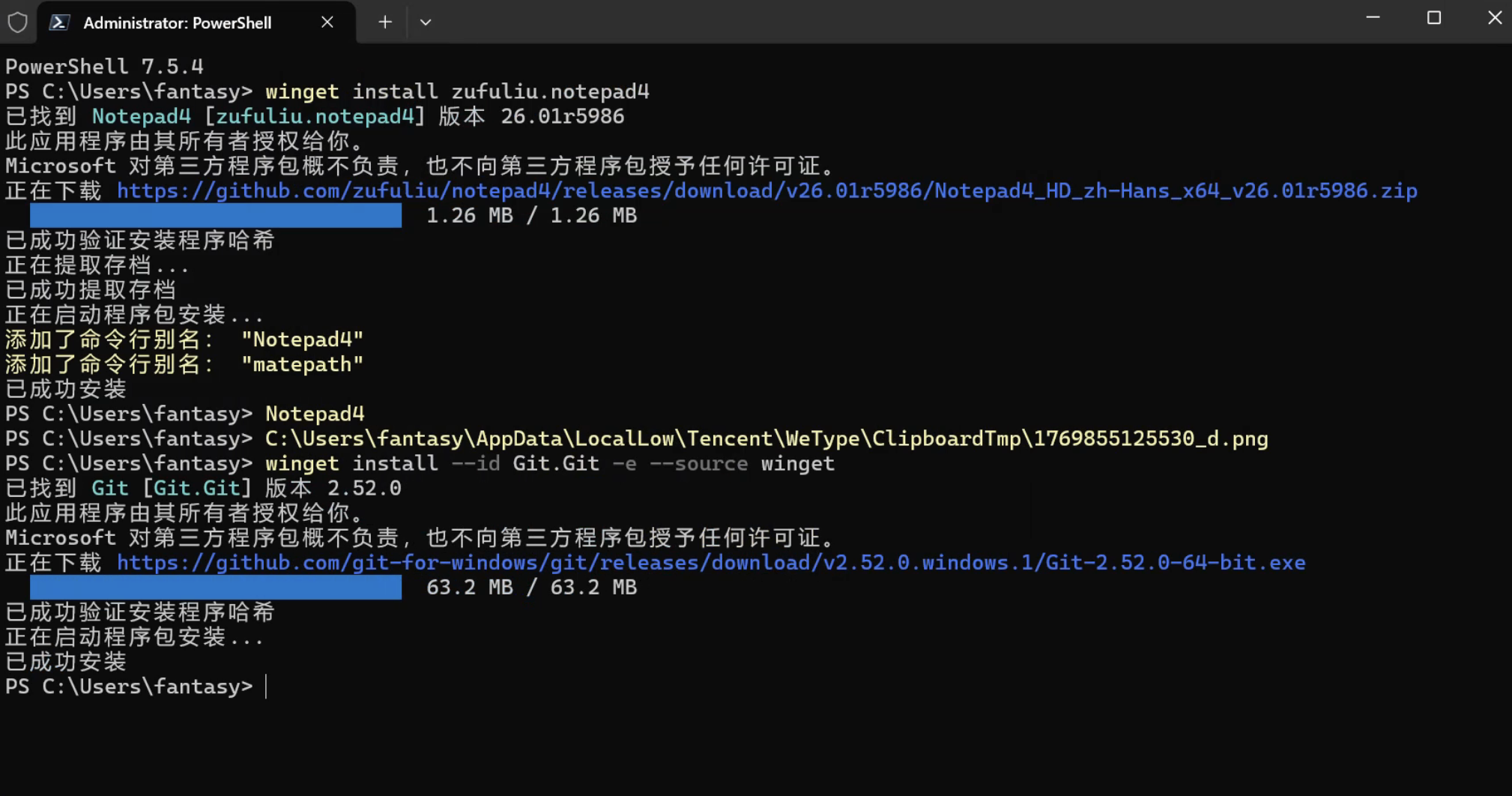The height and width of the screenshot is (796, 1512).
Task: Click the "winget install zufuliu.notepad4" command
Action: tap(457, 92)
